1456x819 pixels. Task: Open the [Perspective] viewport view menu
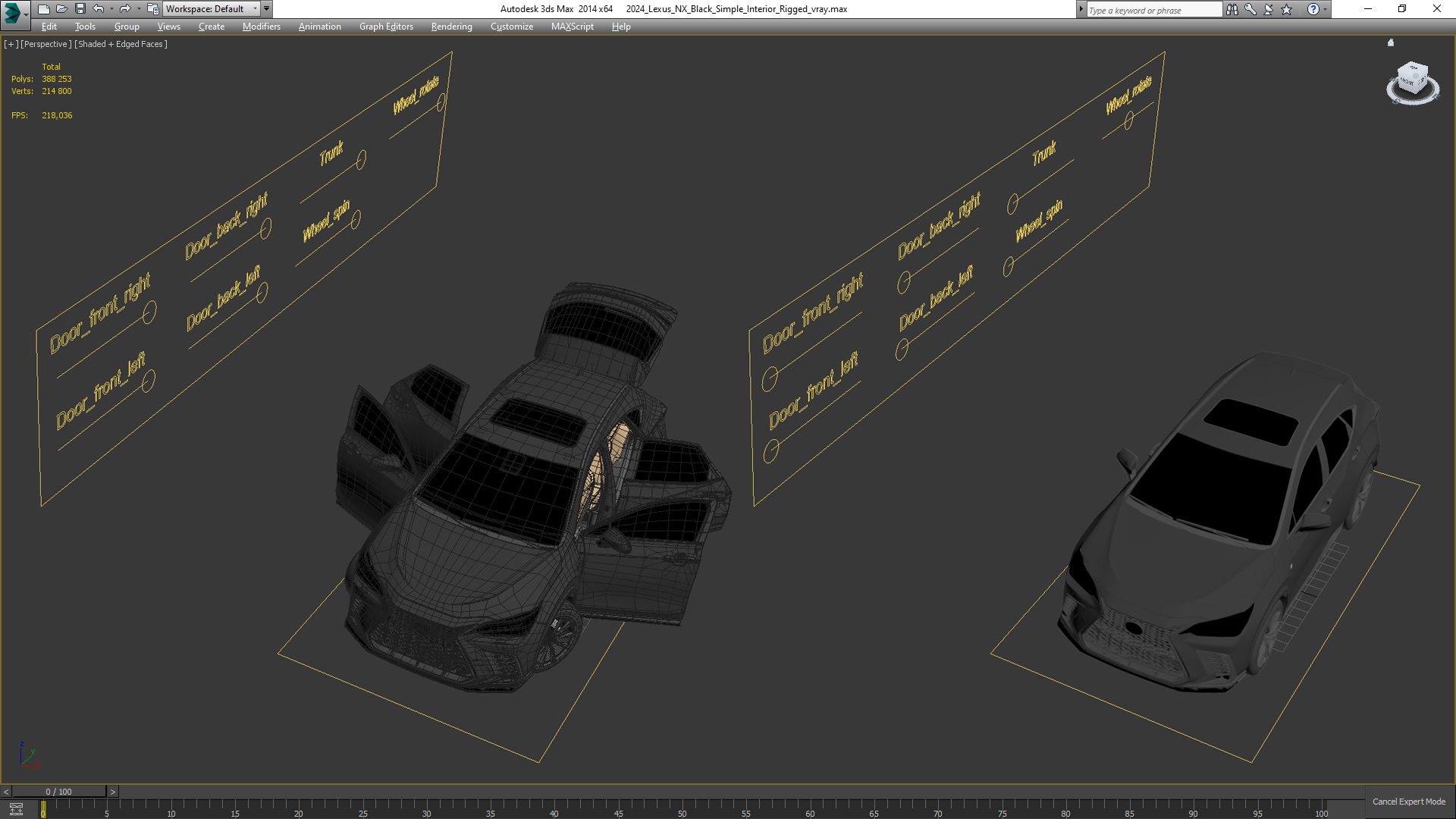pos(46,44)
